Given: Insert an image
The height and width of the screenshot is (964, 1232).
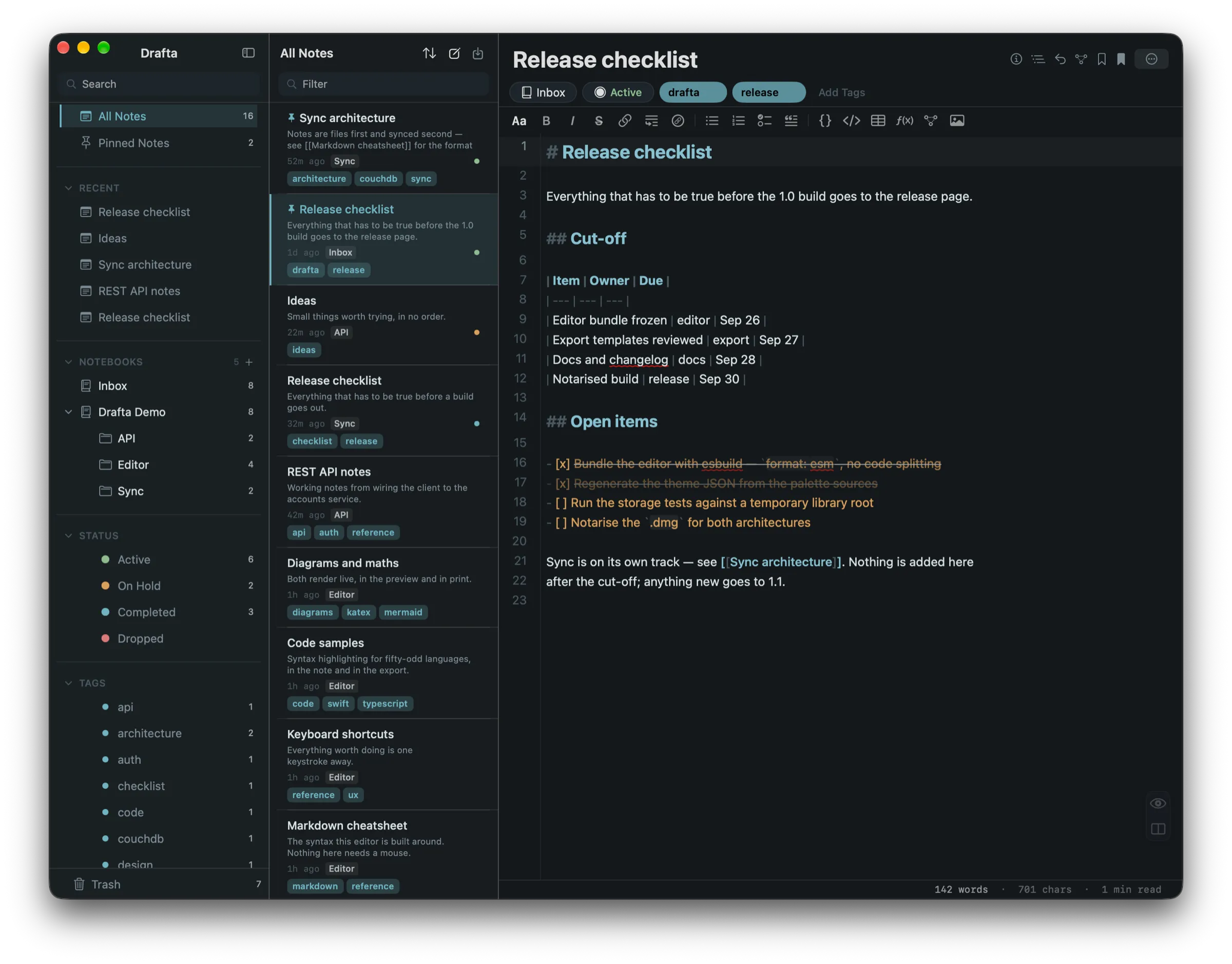Looking at the screenshot, I should pos(956,121).
